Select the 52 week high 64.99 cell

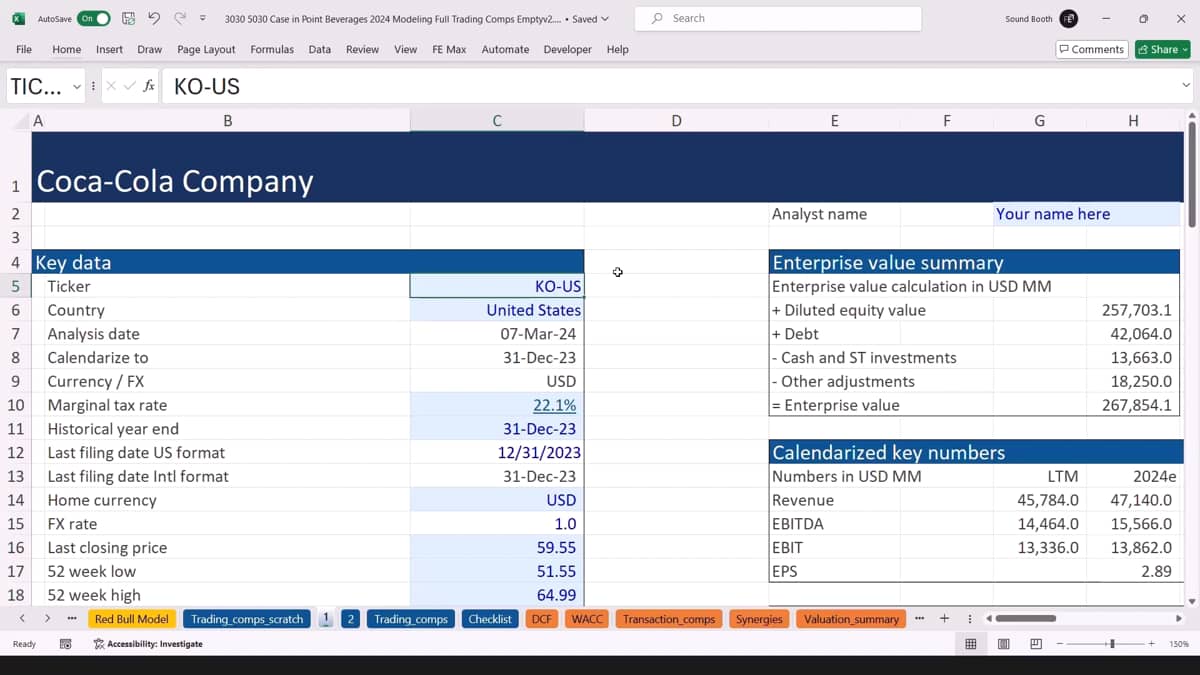coord(497,595)
